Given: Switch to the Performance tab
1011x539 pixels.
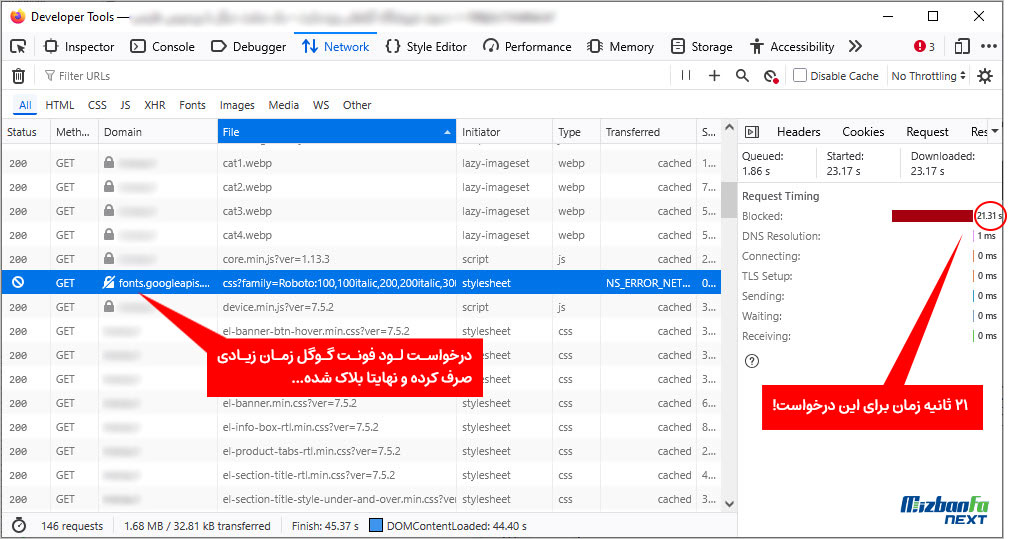Looking at the screenshot, I should (x=527, y=46).
